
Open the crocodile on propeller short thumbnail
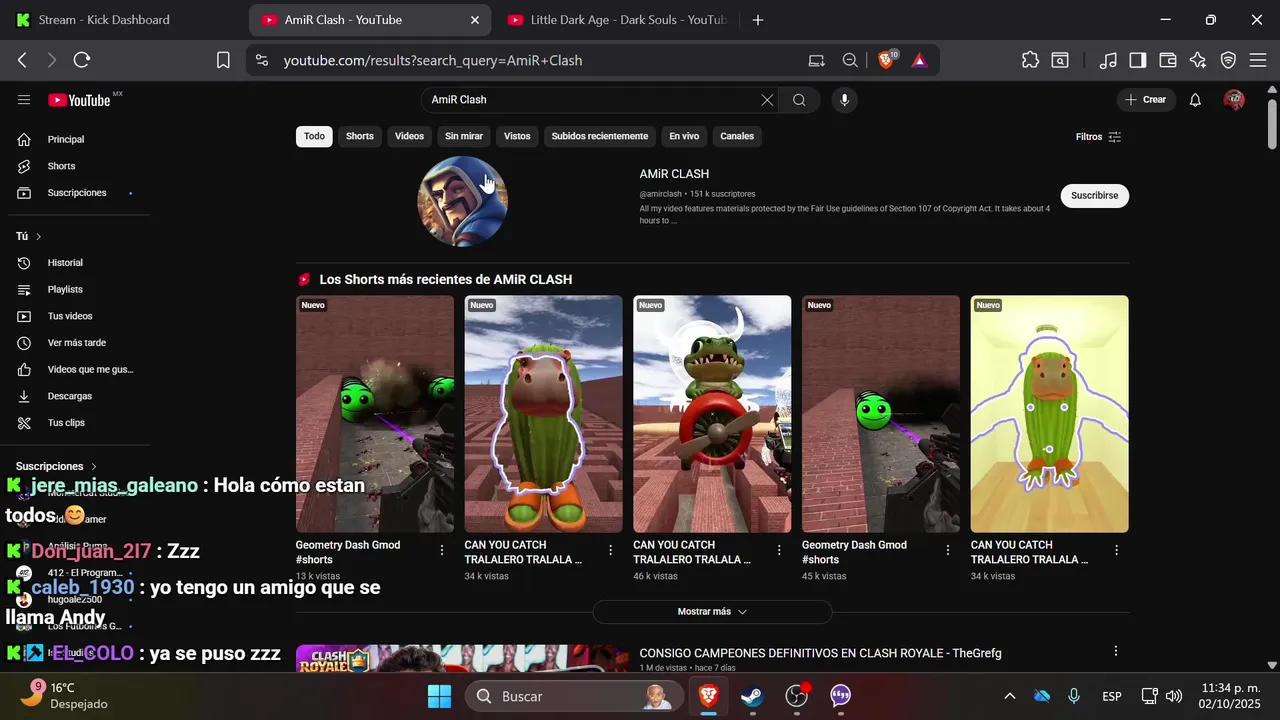[x=712, y=414]
